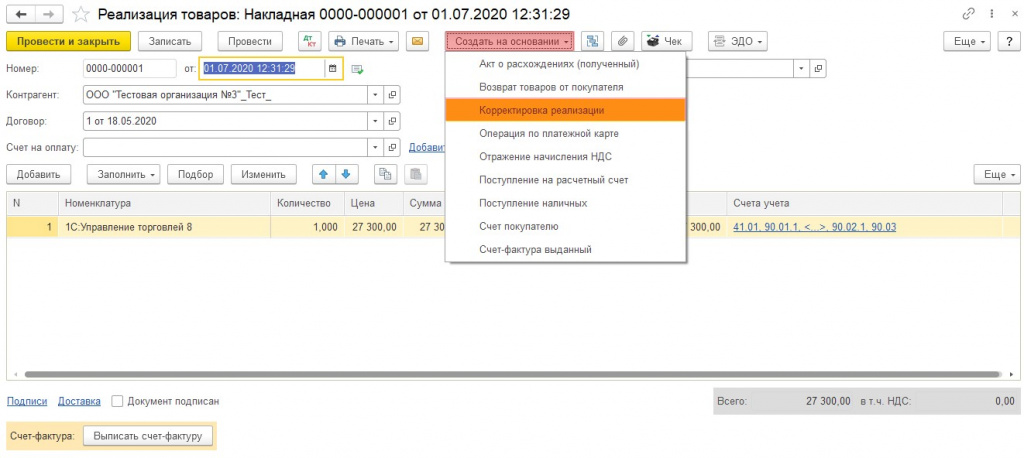The image size is (1024, 458).
Task: Click cell 1С:Управление торговлей 8
Action: 164,227
